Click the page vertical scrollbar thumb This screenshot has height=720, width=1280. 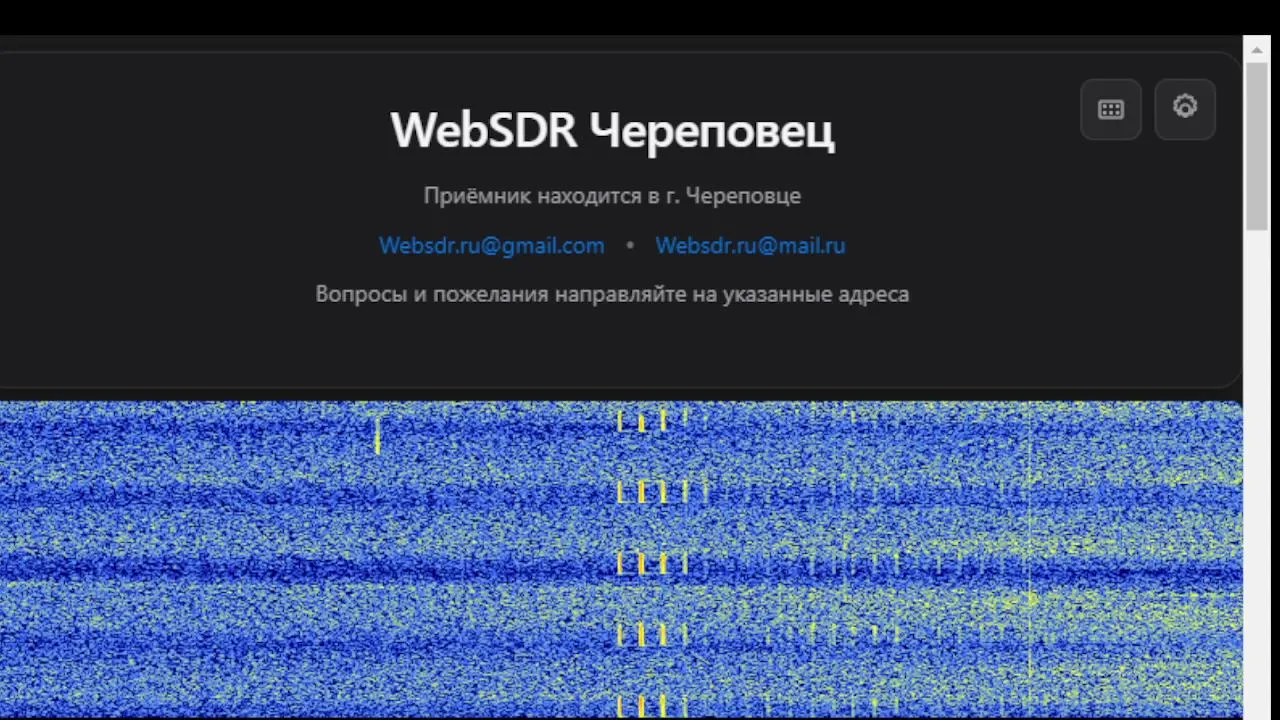[1257, 146]
